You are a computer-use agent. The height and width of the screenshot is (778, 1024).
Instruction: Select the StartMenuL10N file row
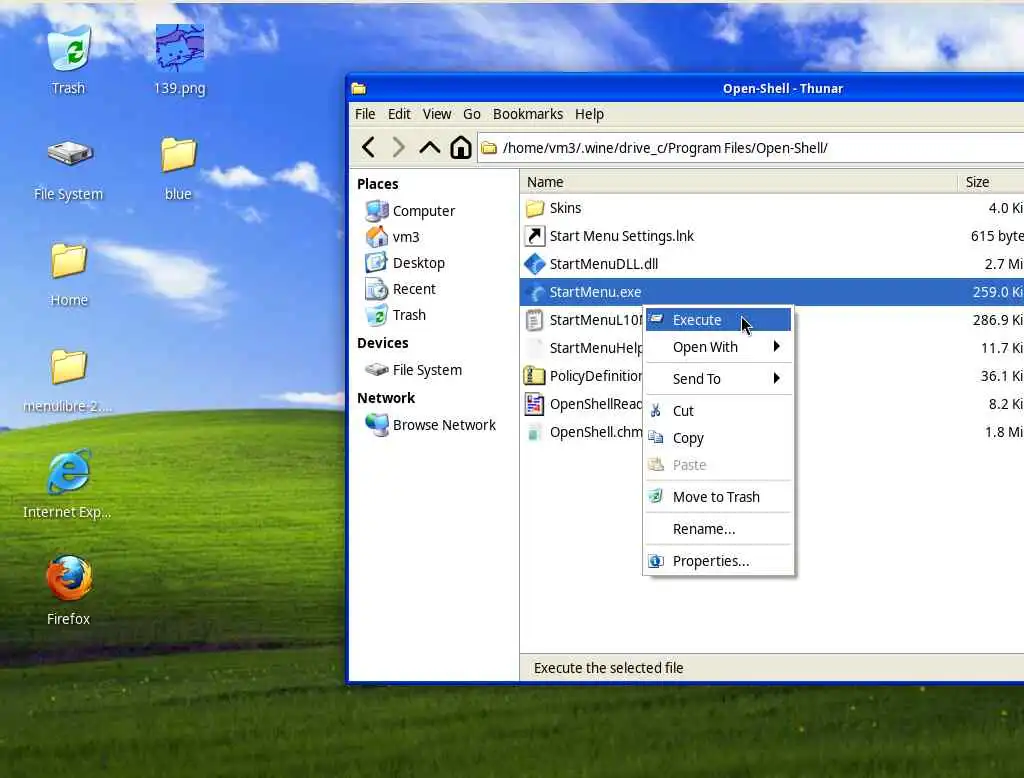click(583, 320)
